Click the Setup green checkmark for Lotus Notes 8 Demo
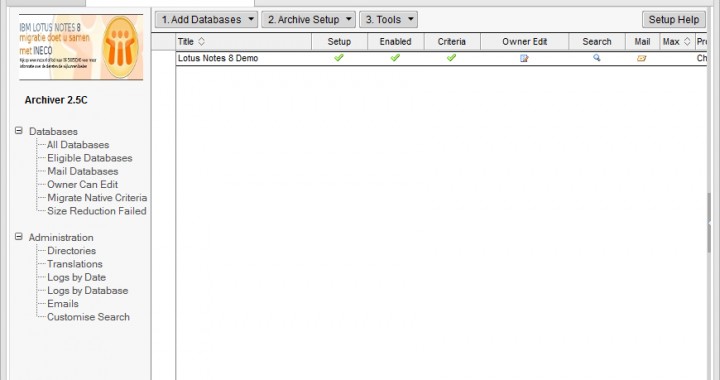Viewport: 720px width, 380px height. pos(339,58)
